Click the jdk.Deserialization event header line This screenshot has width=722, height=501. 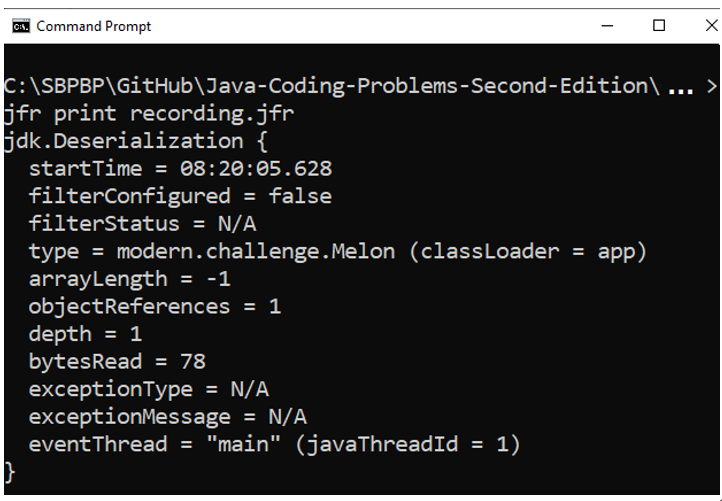click(x=136, y=141)
